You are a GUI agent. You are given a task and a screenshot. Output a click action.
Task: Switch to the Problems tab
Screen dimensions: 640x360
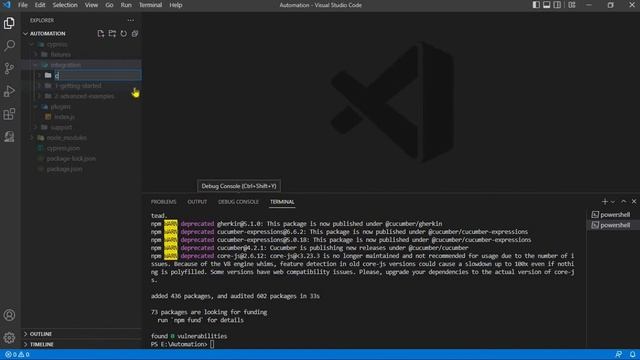(x=164, y=202)
